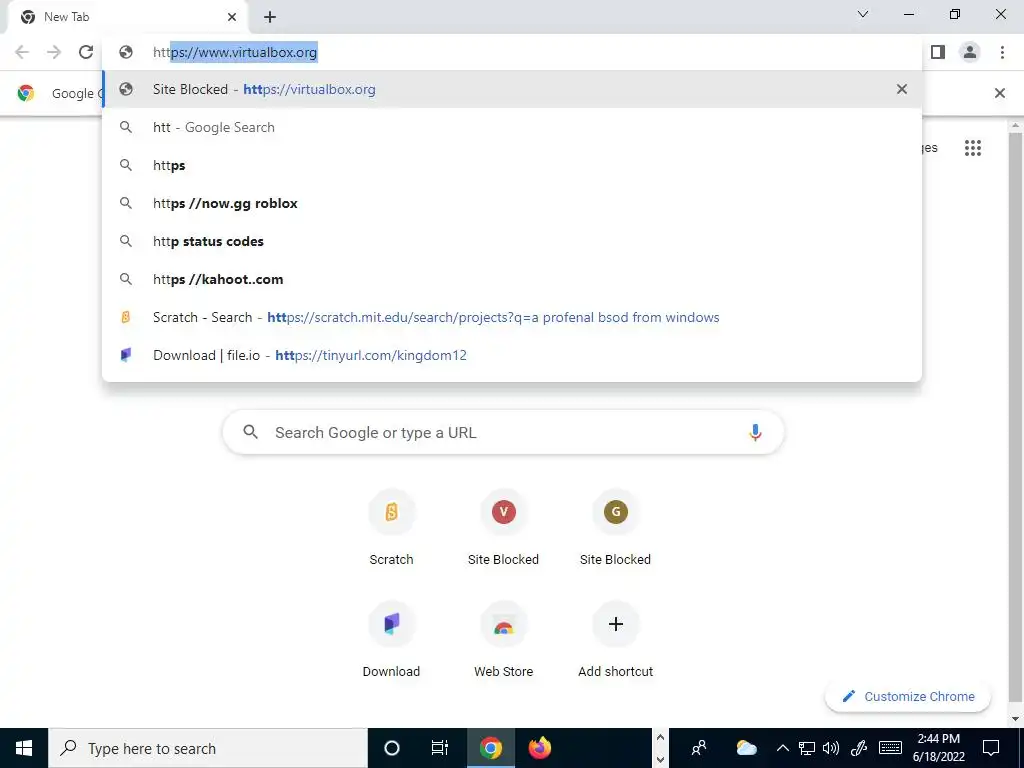Select the 'htt - Google Search' suggestion
Viewport: 1024px width, 768px height.
click(x=512, y=127)
